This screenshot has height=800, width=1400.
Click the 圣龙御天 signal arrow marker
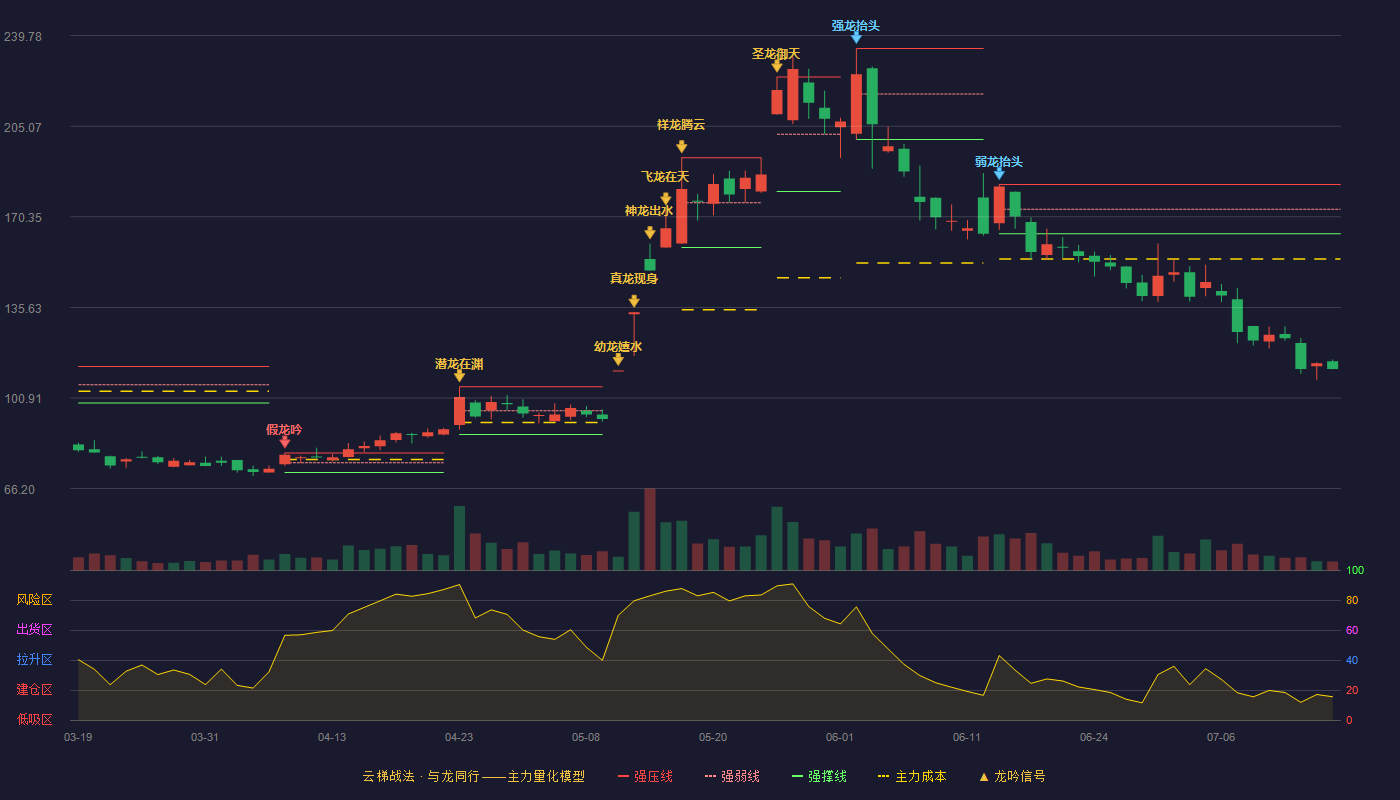click(x=777, y=67)
